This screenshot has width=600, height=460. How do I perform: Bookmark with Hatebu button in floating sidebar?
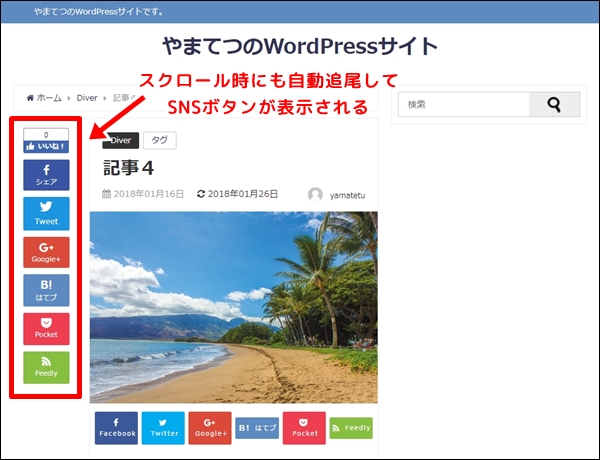pyautogui.click(x=46, y=290)
